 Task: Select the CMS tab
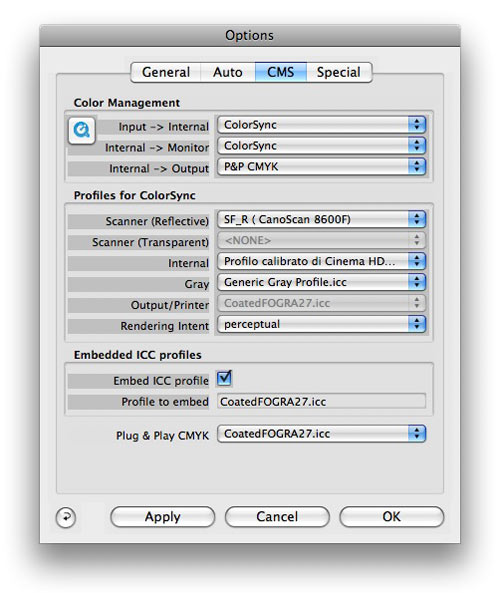pos(281,72)
